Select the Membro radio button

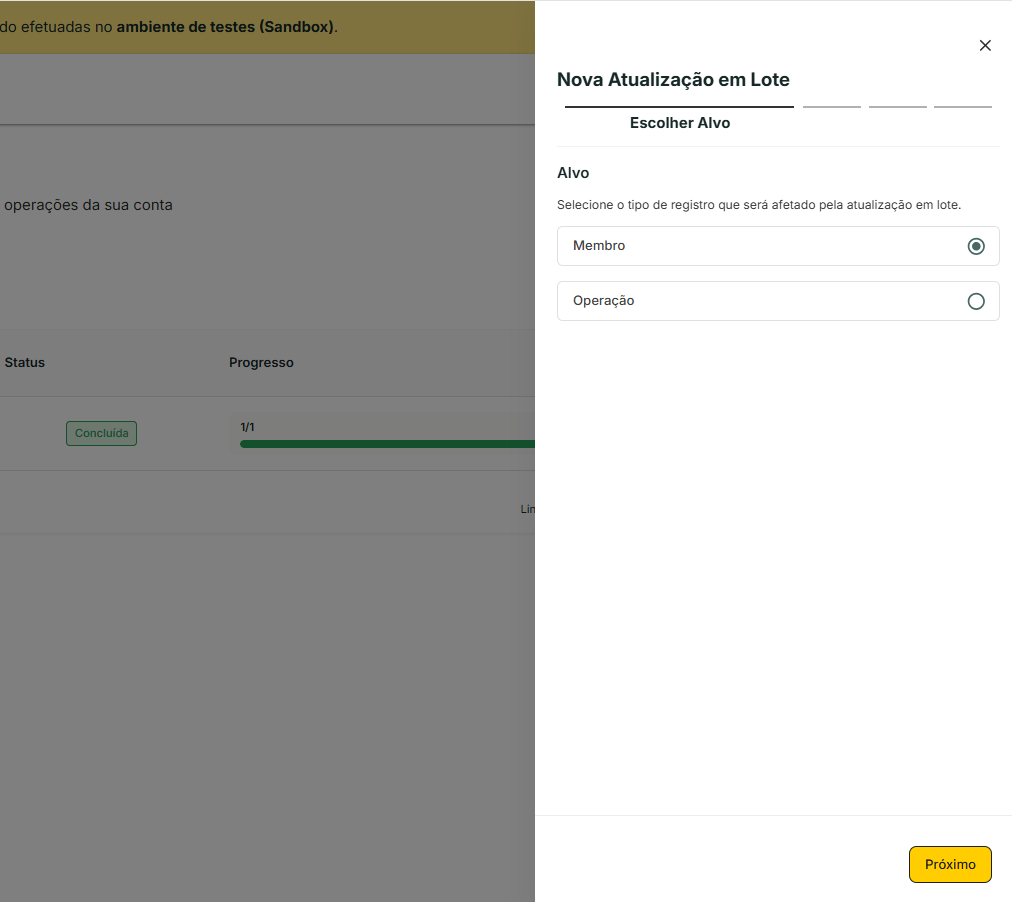(976, 246)
